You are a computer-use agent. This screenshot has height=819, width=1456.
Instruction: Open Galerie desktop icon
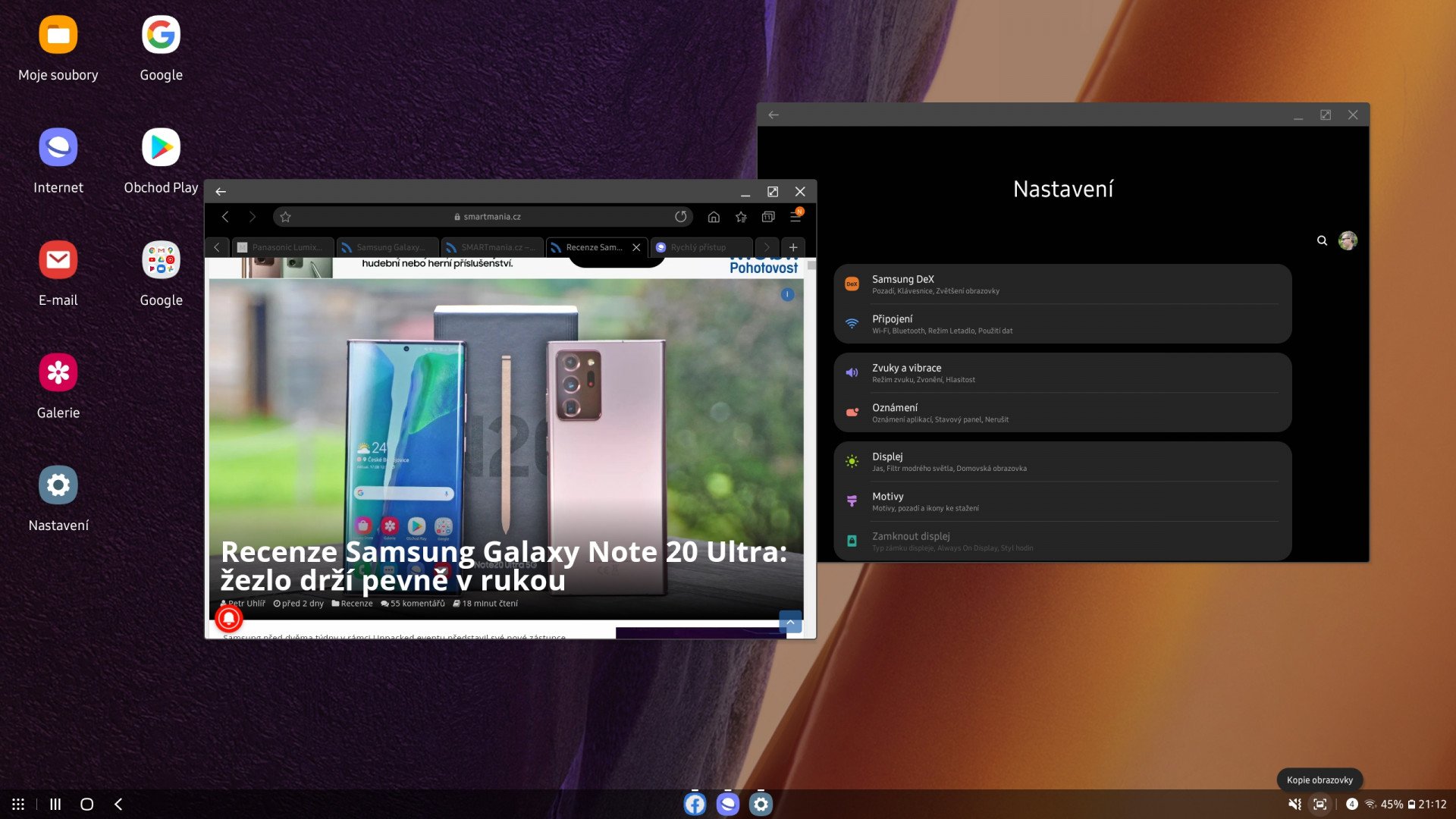point(58,372)
